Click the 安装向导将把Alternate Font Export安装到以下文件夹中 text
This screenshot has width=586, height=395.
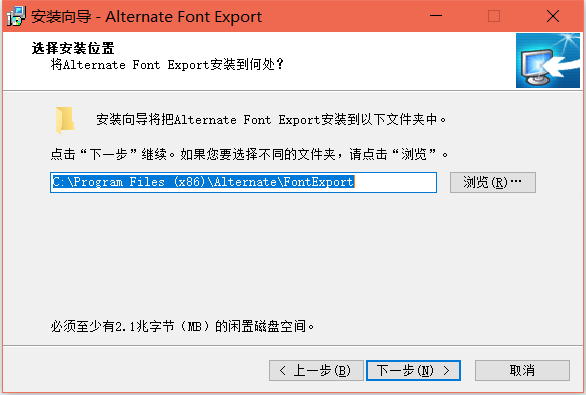[x=271, y=120]
